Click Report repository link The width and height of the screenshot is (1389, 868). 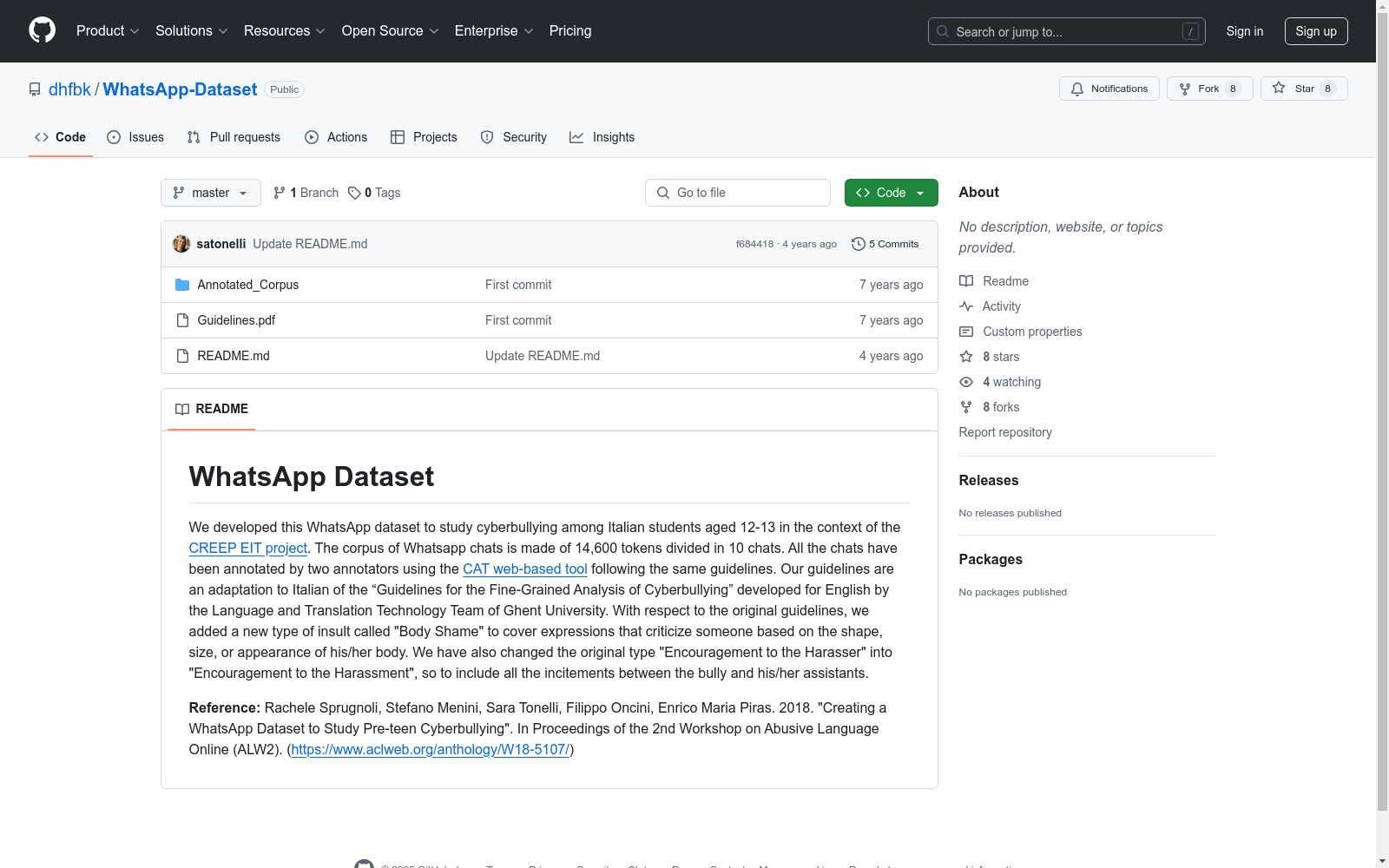[1005, 432]
